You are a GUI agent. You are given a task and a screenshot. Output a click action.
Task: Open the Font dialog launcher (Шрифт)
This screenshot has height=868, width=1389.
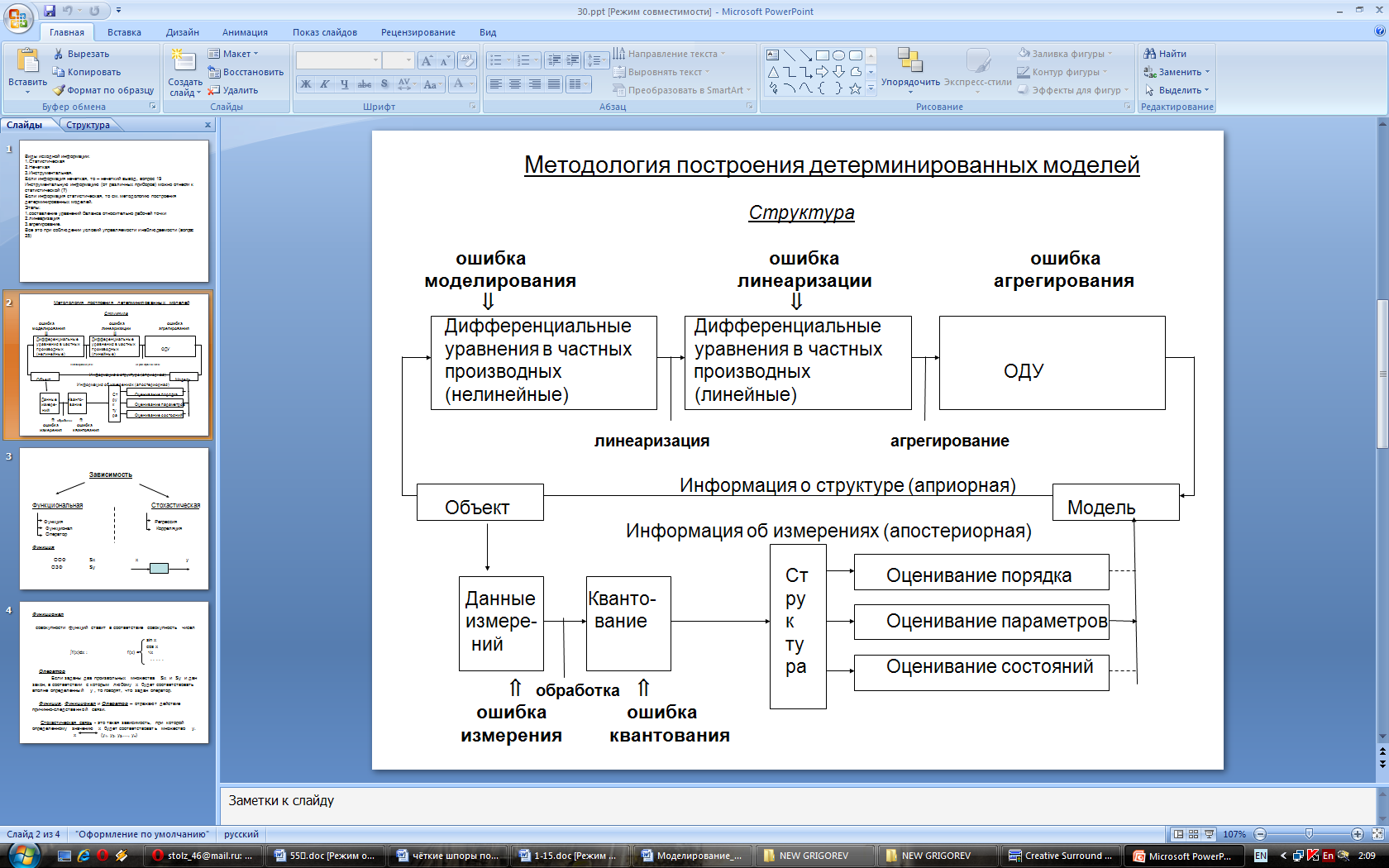coord(473,106)
